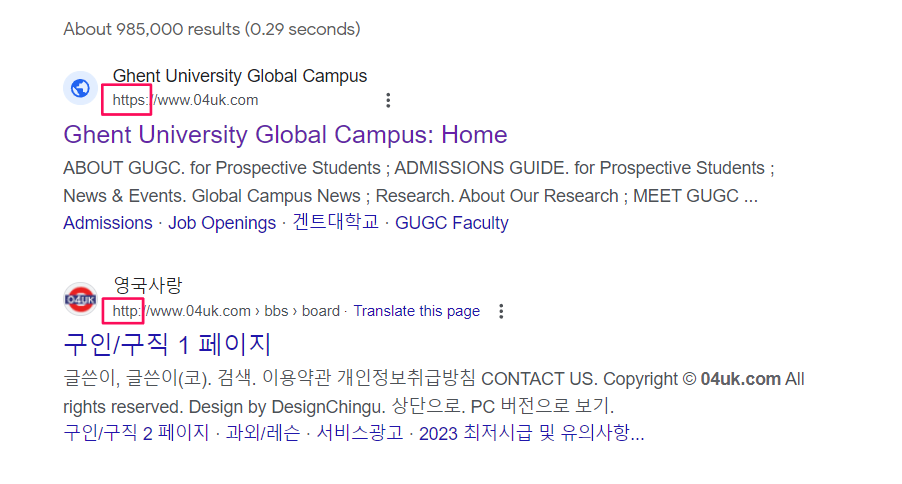Screen dimensions: 902x484
Task: Open the 2023 최저시급 및 유의사항 sitelink
Action: [x=532, y=433]
